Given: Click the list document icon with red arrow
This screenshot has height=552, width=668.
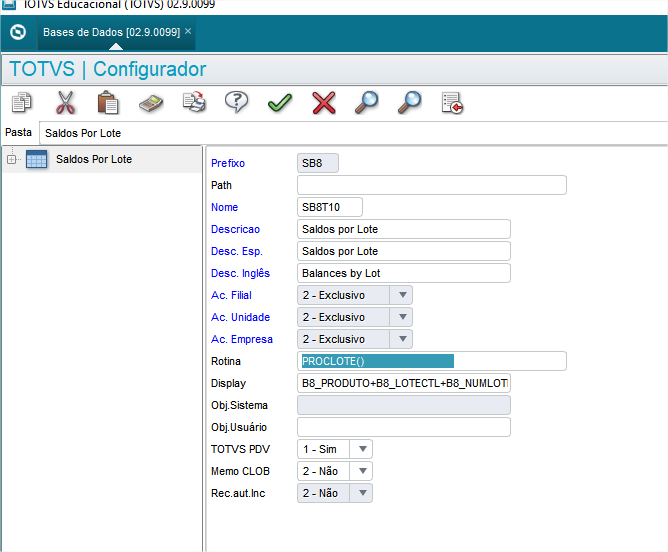Looking at the screenshot, I should 452,103.
